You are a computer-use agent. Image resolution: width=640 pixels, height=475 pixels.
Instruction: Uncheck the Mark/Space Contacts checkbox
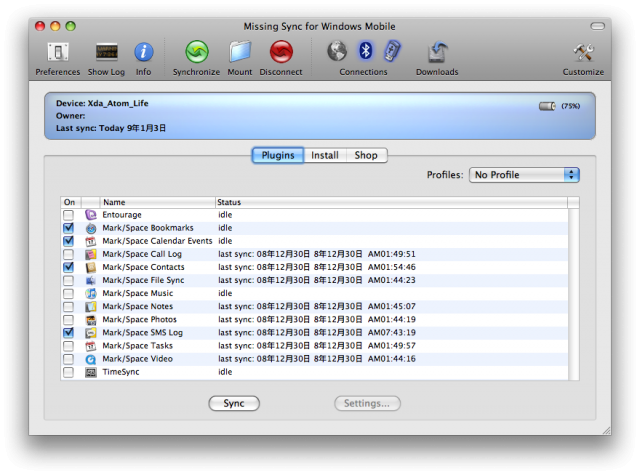click(69, 267)
